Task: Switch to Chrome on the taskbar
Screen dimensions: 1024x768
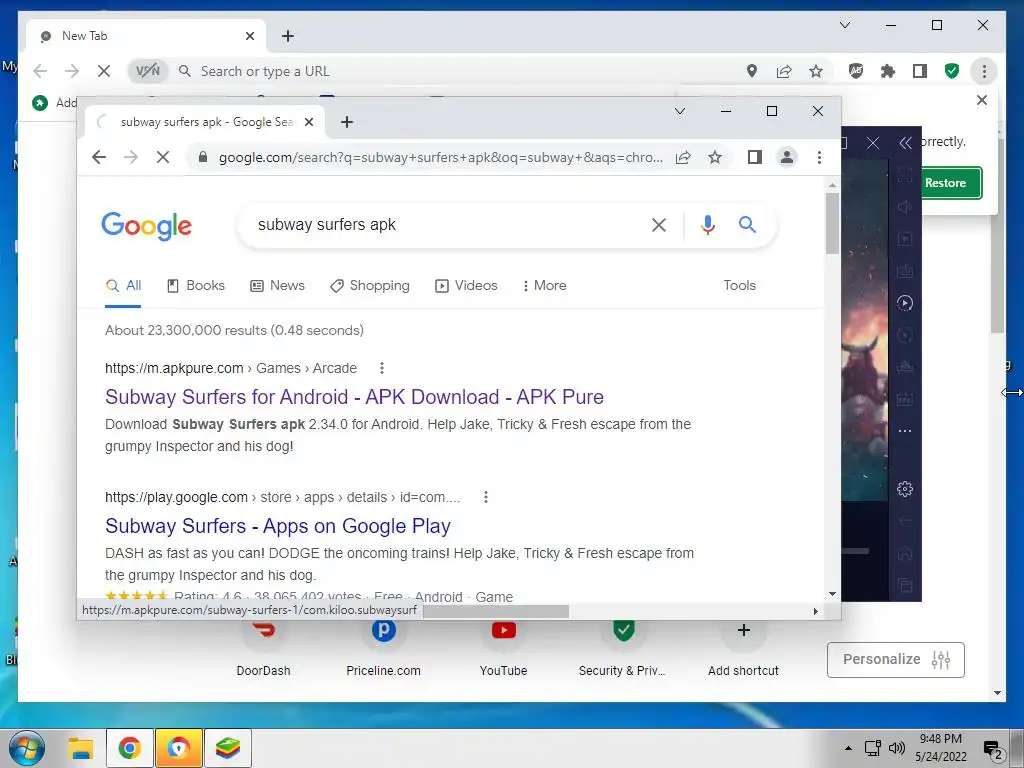Action: point(130,748)
